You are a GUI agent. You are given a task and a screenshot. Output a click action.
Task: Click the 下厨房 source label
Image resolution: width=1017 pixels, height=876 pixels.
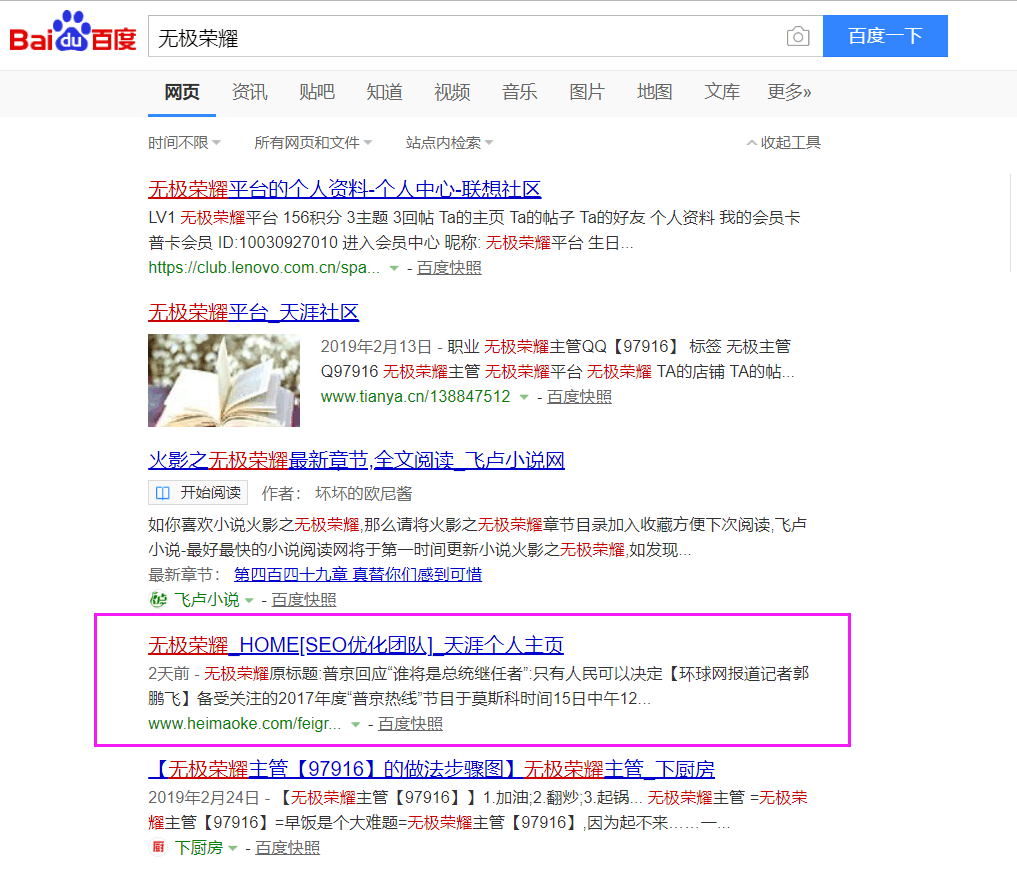[x=198, y=847]
